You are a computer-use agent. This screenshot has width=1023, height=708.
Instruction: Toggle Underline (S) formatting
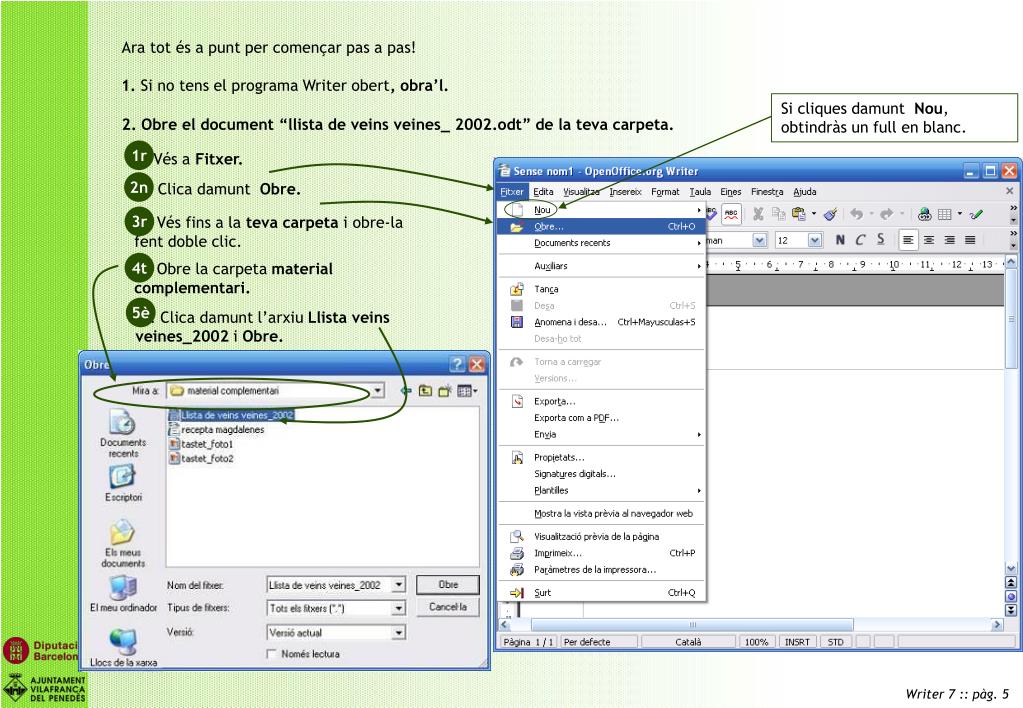point(881,240)
